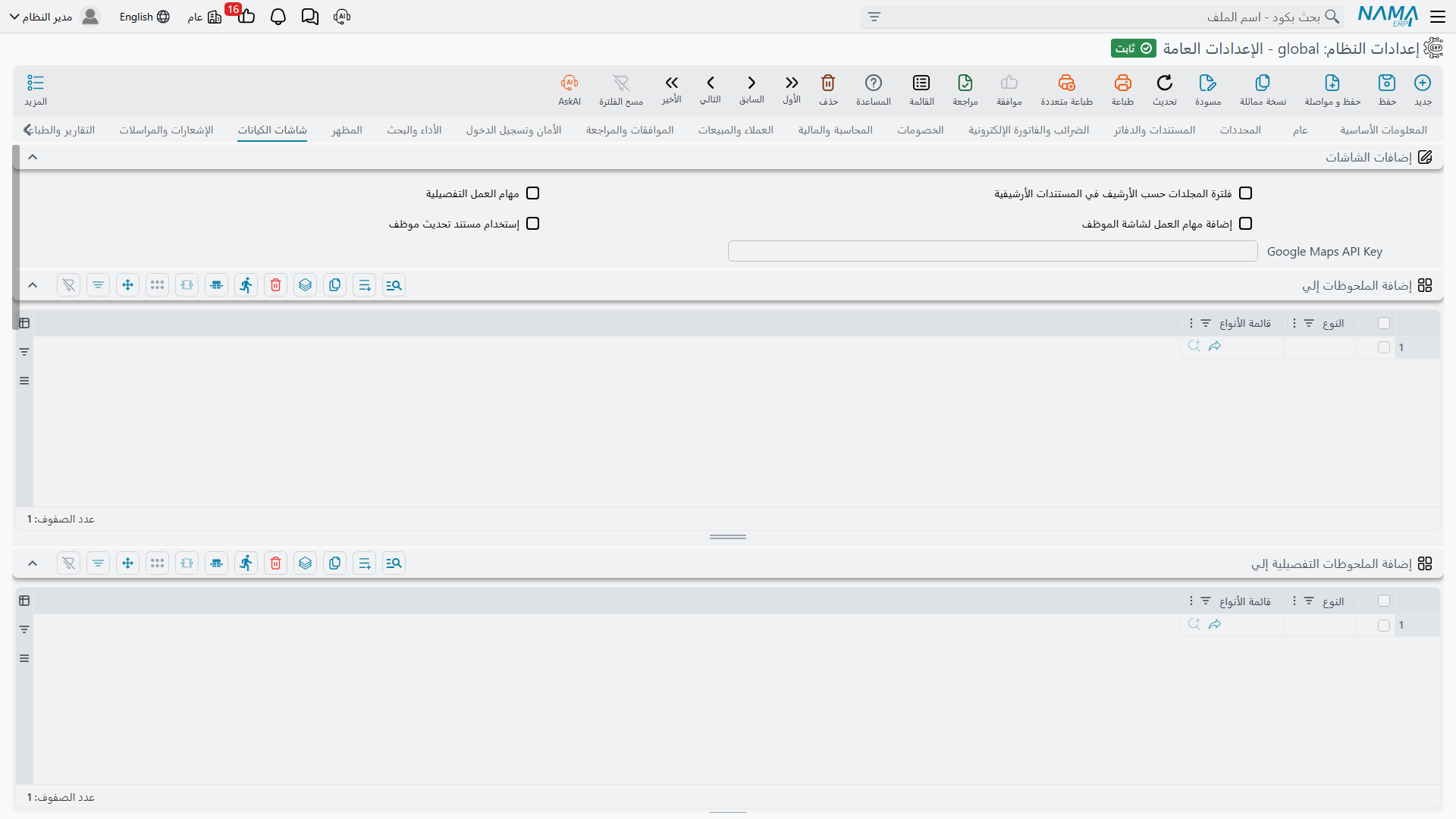Viewport: 1456px width, 819px height.
Task: Jump to last record with الأخير
Action: click(x=671, y=83)
